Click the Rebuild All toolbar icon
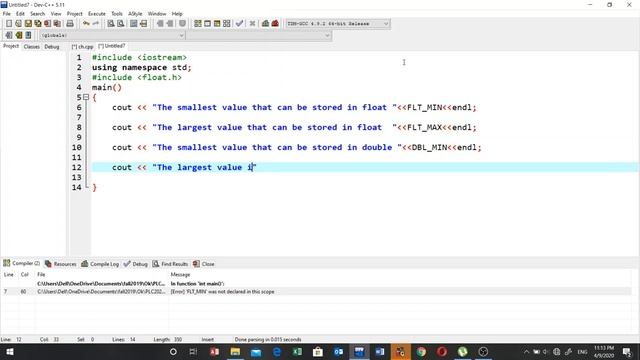Viewport: 640px width, 360px height. (x=227, y=24)
